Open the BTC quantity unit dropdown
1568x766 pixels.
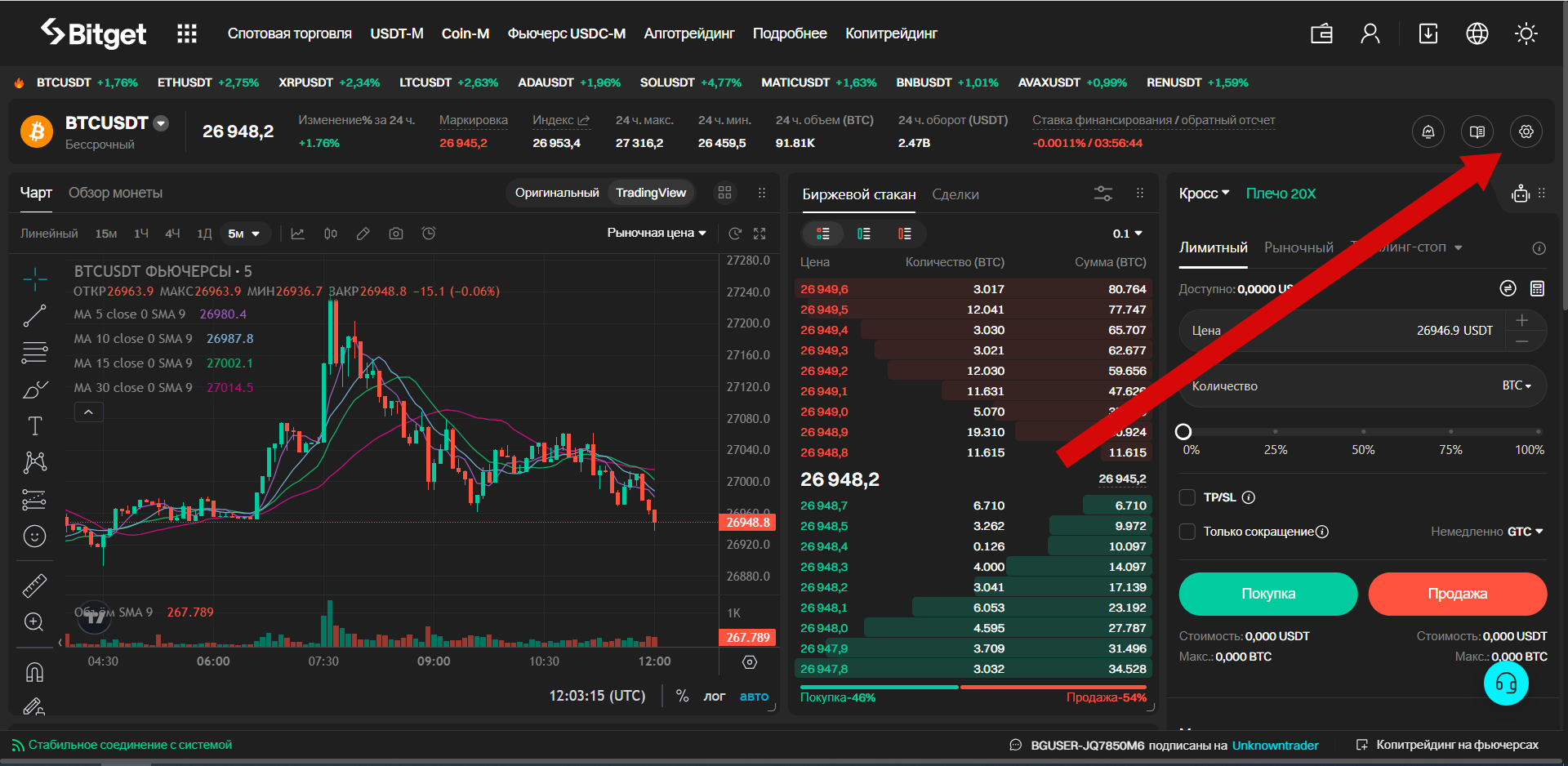(x=1517, y=385)
